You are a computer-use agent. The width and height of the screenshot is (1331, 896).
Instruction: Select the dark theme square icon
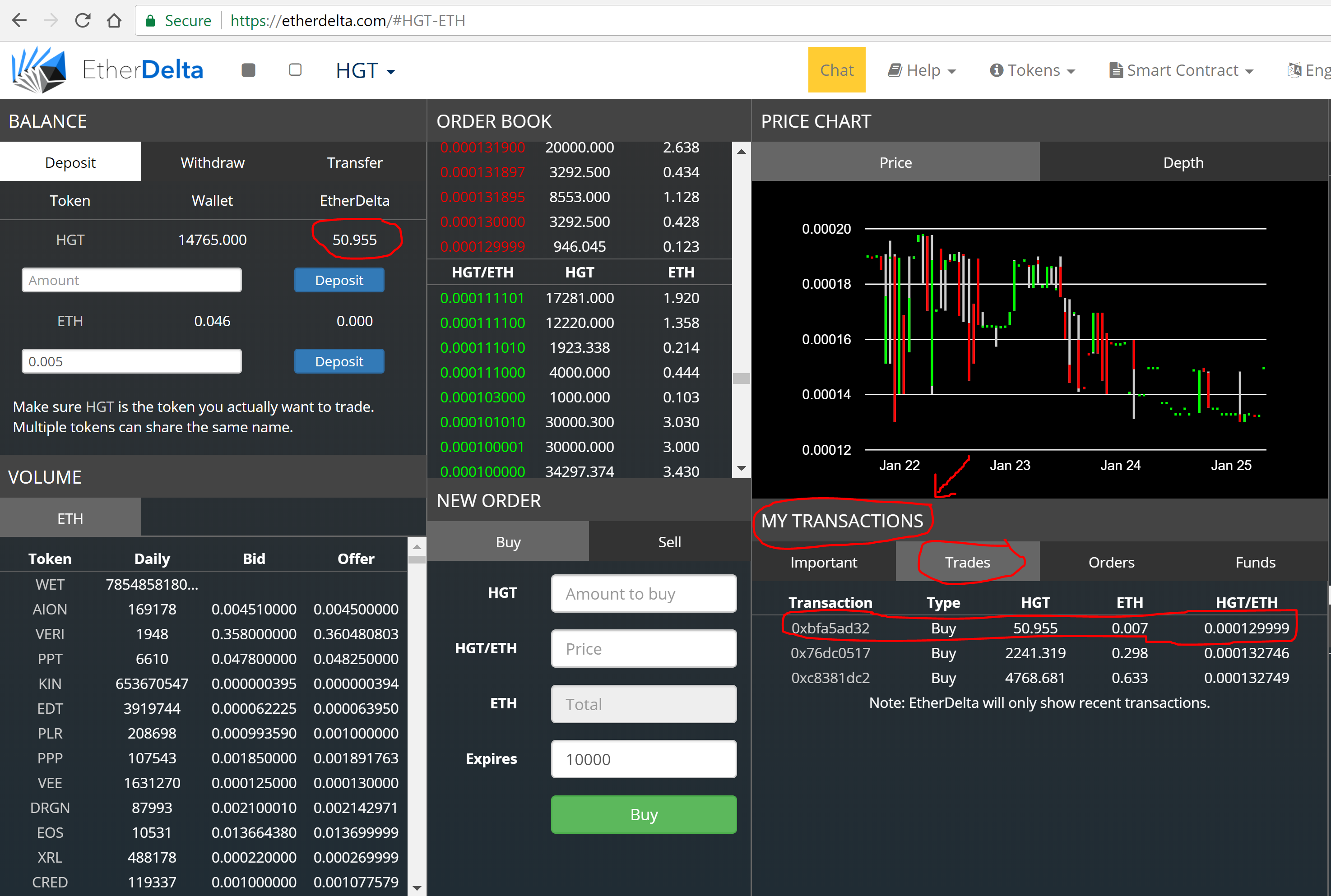point(248,70)
